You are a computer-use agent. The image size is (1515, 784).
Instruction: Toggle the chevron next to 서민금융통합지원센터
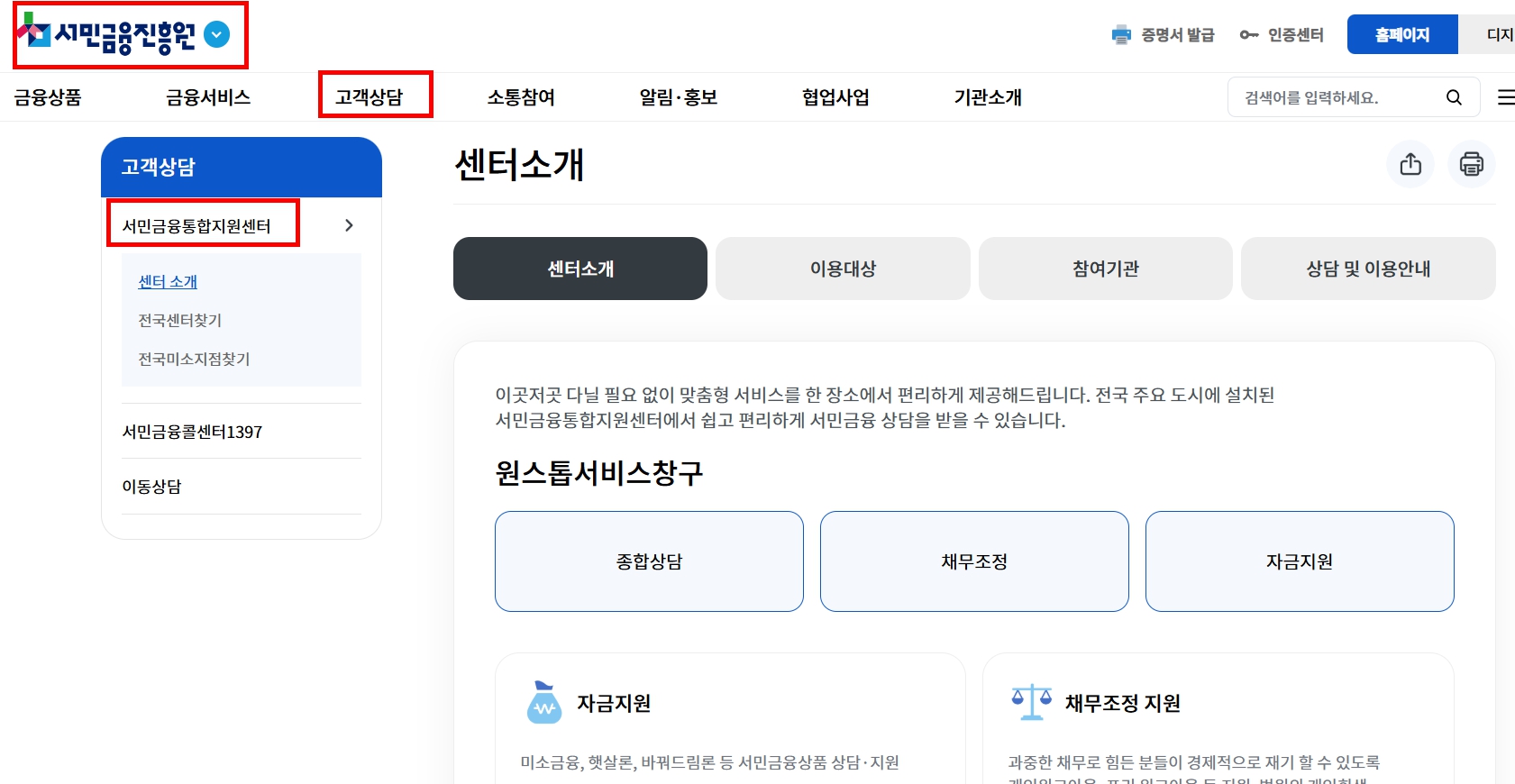click(x=349, y=225)
